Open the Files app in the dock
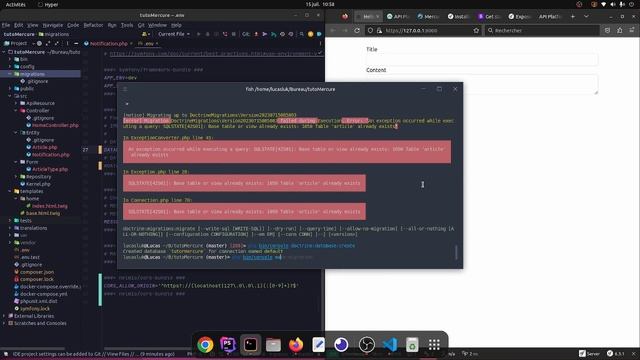This screenshot has width=640, height=360. tap(273, 344)
